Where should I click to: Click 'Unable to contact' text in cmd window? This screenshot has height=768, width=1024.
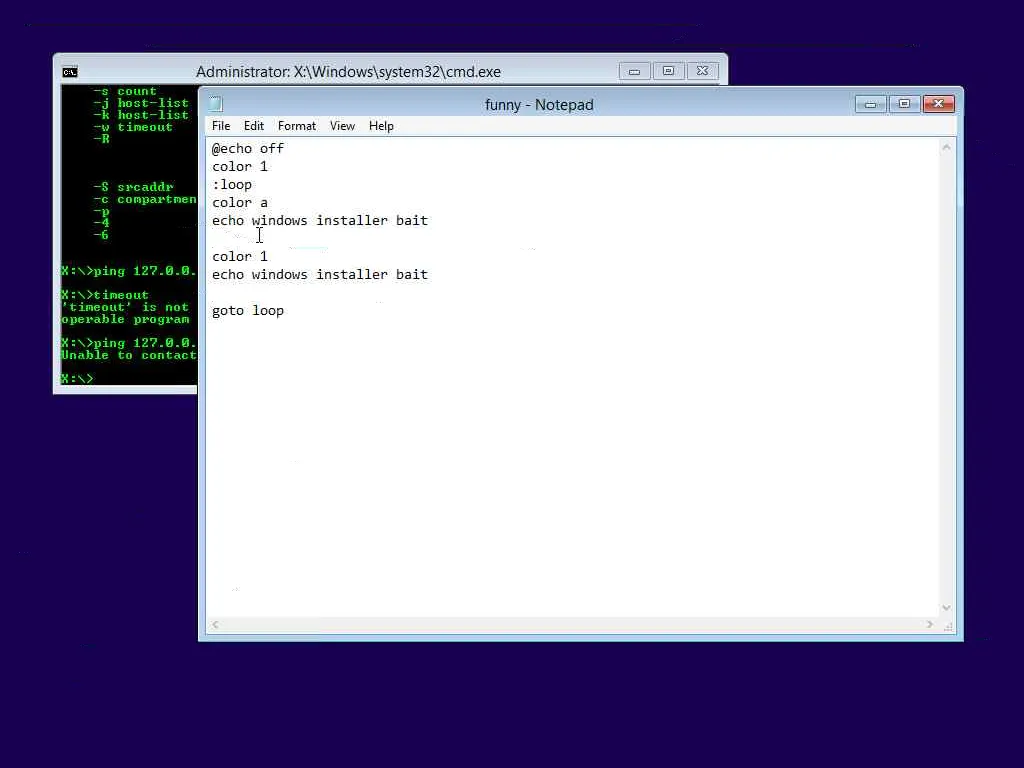pos(129,355)
